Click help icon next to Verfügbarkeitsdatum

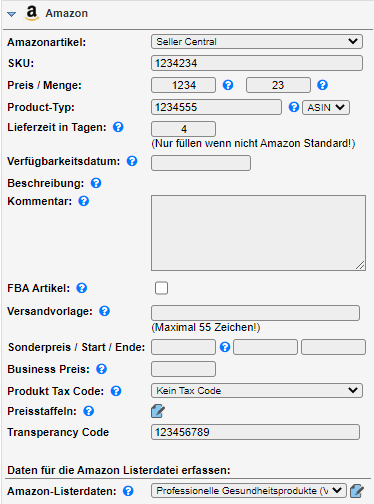point(132,161)
